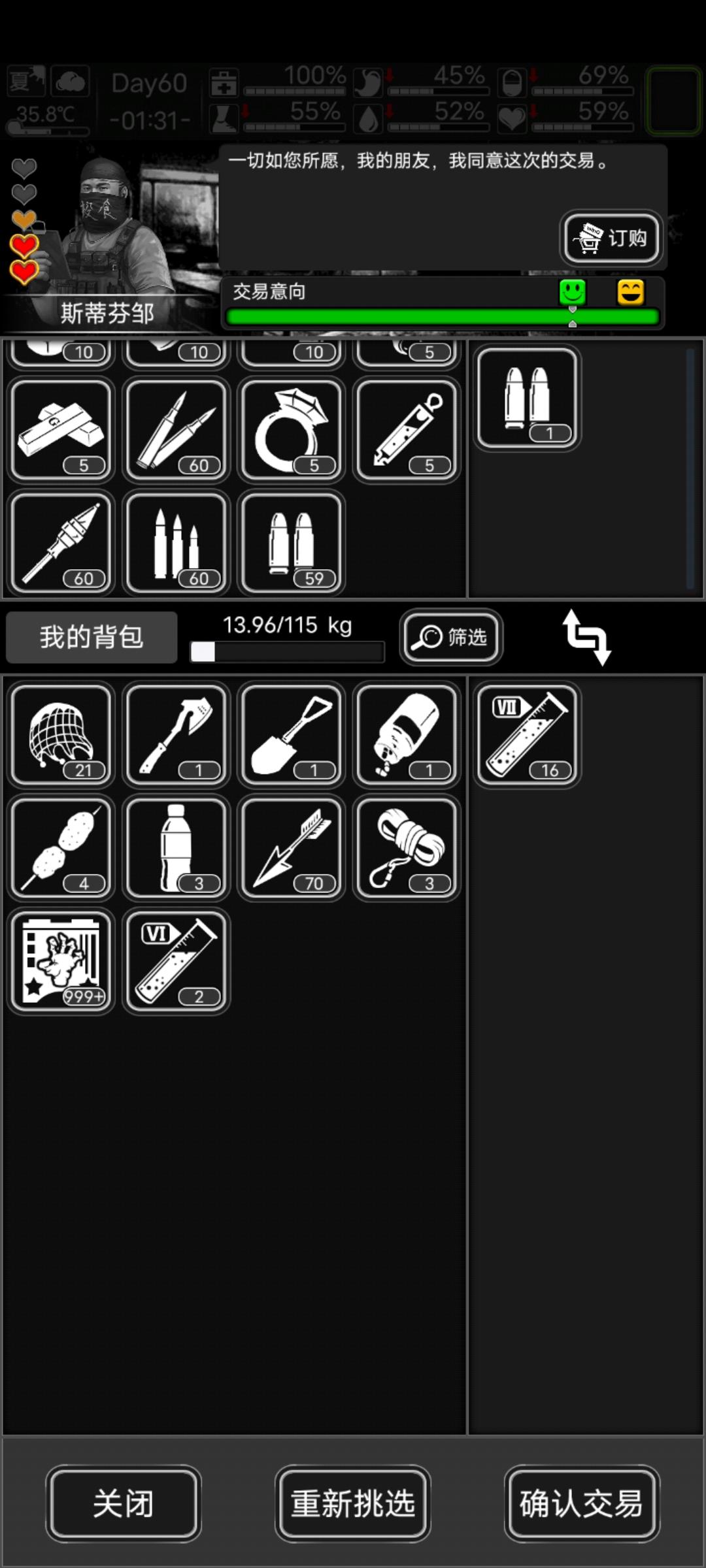
Task: Click the swap arrows icon
Action: click(x=586, y=637)
